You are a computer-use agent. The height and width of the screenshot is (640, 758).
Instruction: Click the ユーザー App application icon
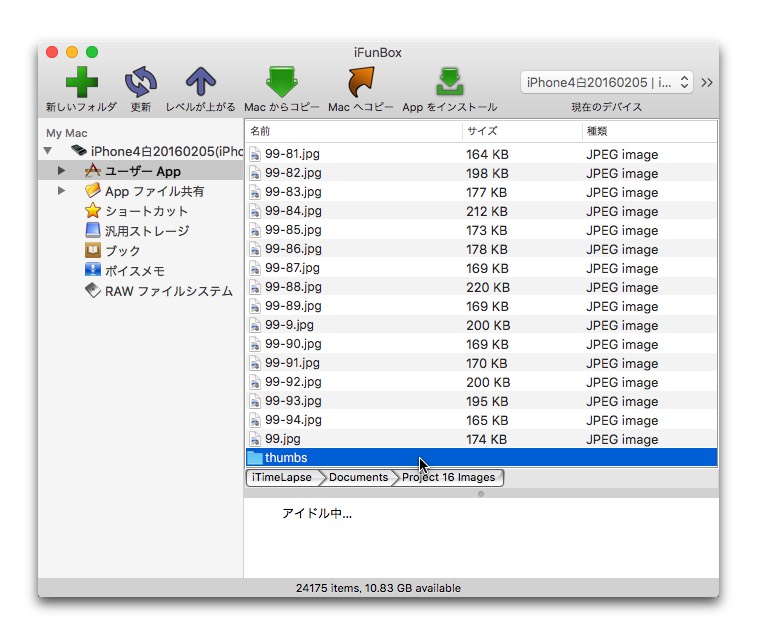(93, 170)
